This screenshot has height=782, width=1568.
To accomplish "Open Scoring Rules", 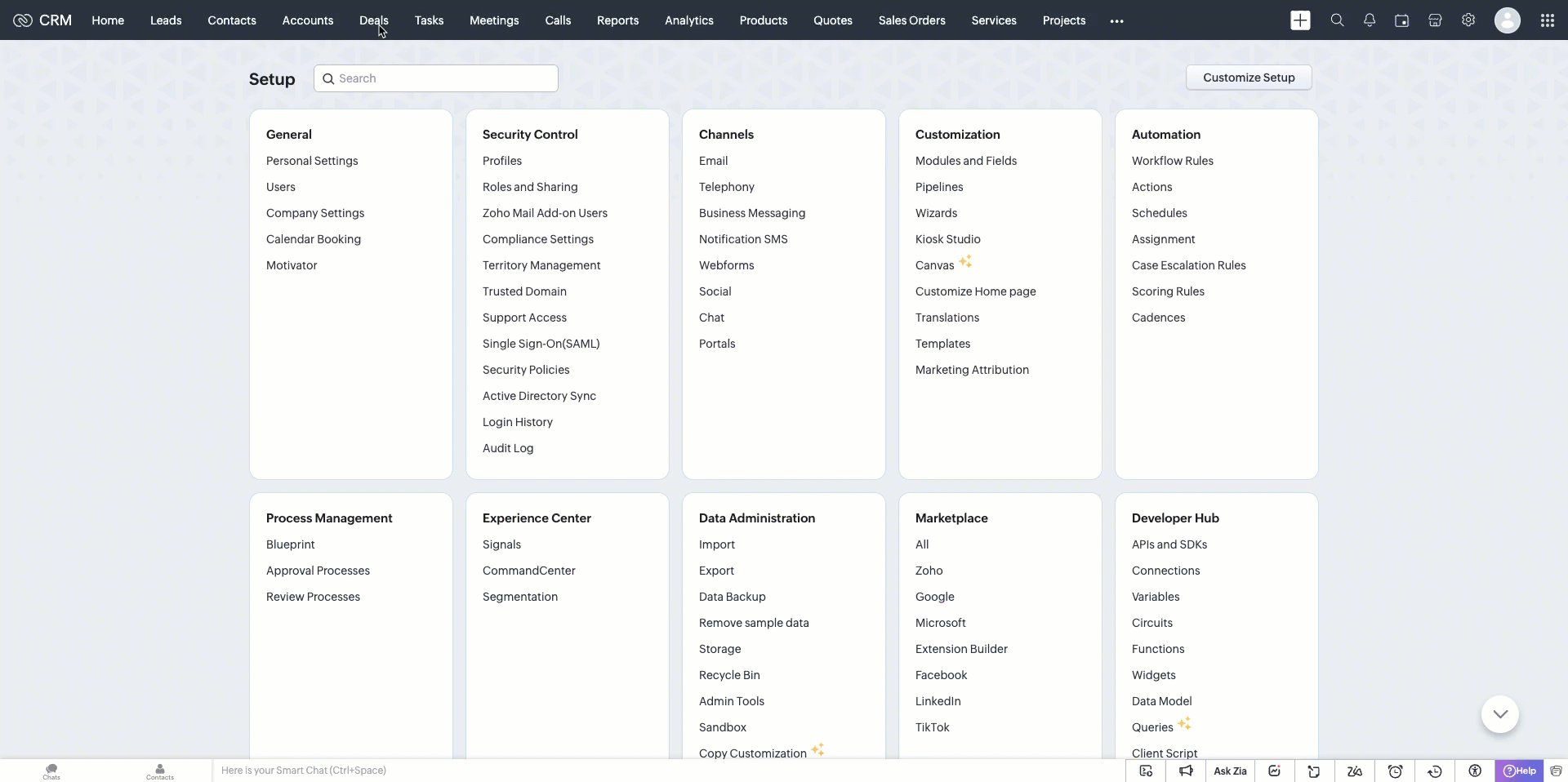I will (x=1168, y=291).
